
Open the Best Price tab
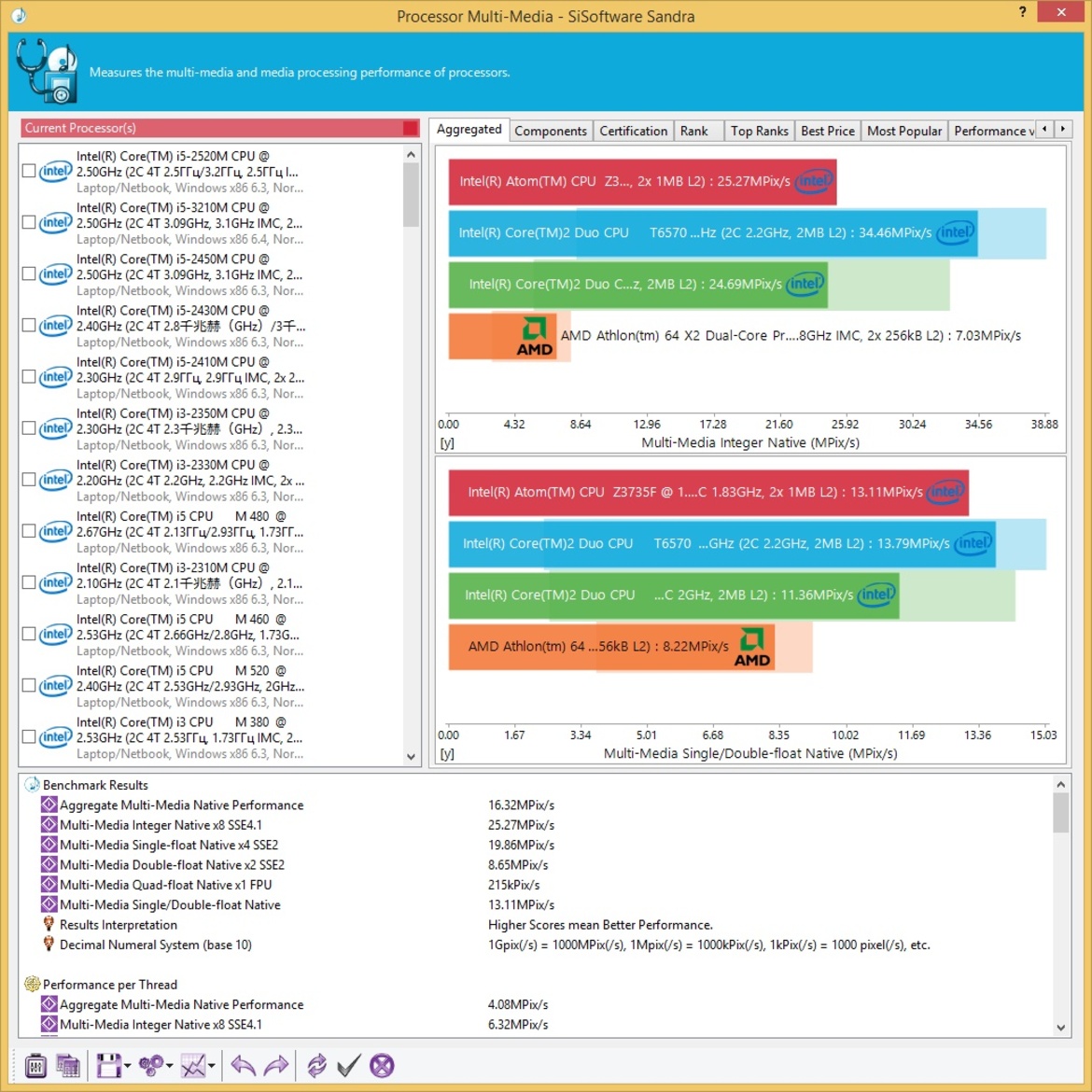point(827,131)
